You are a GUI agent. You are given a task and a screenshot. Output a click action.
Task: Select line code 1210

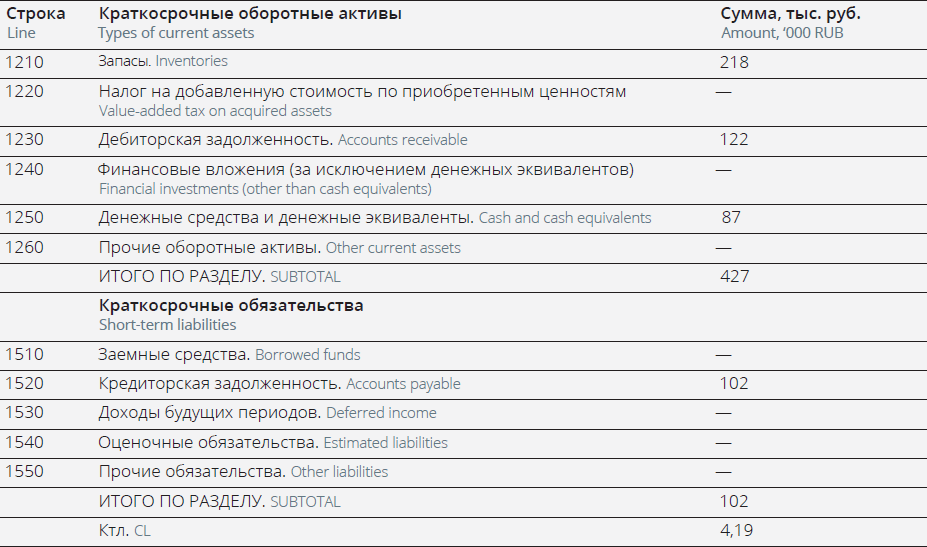pyautogui.click(x=24, y=62)
